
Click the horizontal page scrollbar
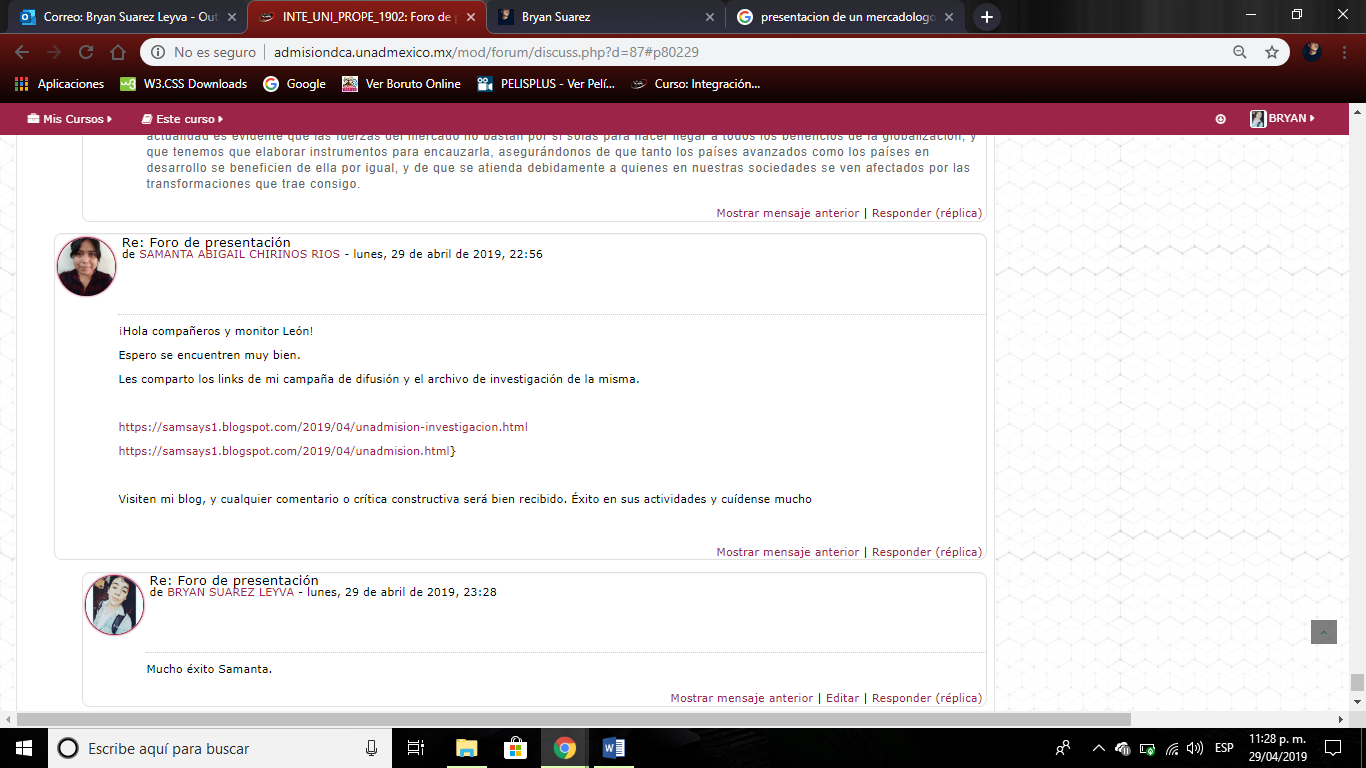tap(572, 719)
